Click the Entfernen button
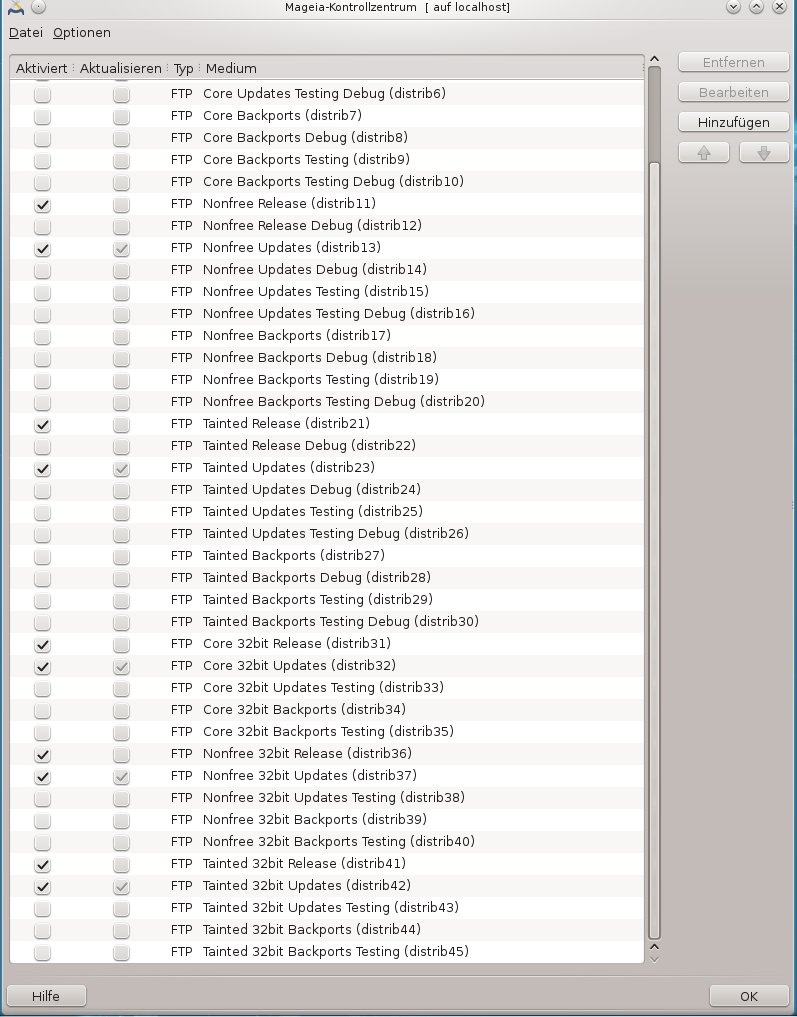Image resolution: width=797 pixels, height=1017 pixels. click(733, 62)
